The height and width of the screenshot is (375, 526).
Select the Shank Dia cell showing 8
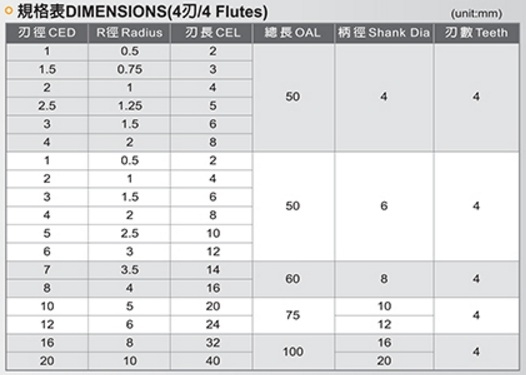pyautogui.click(x=384, y=279)
